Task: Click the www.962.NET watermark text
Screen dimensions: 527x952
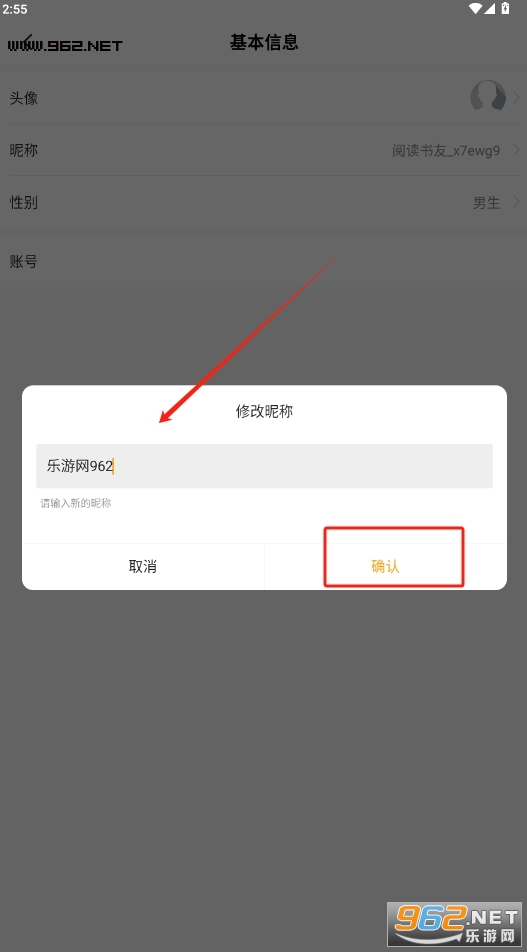Action: point(66,45)
